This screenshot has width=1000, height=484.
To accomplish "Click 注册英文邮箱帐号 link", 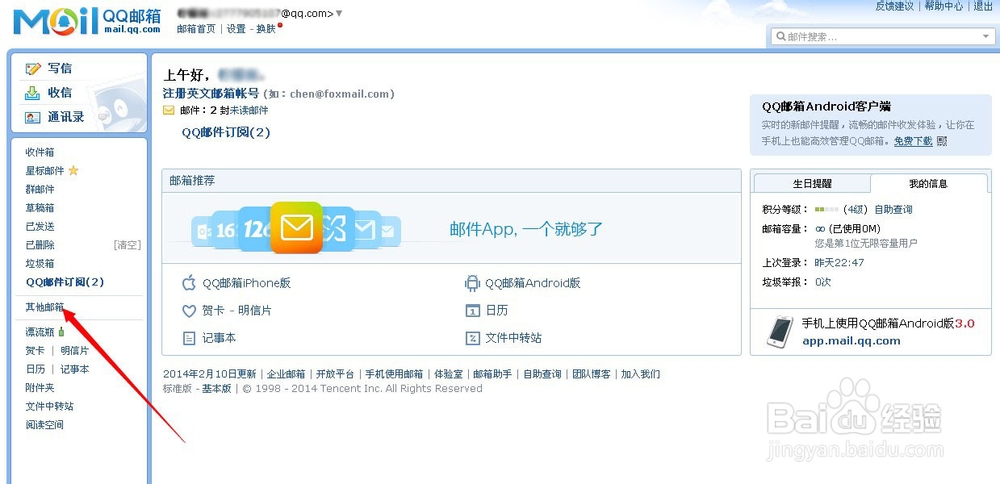I will click(211, 93).
